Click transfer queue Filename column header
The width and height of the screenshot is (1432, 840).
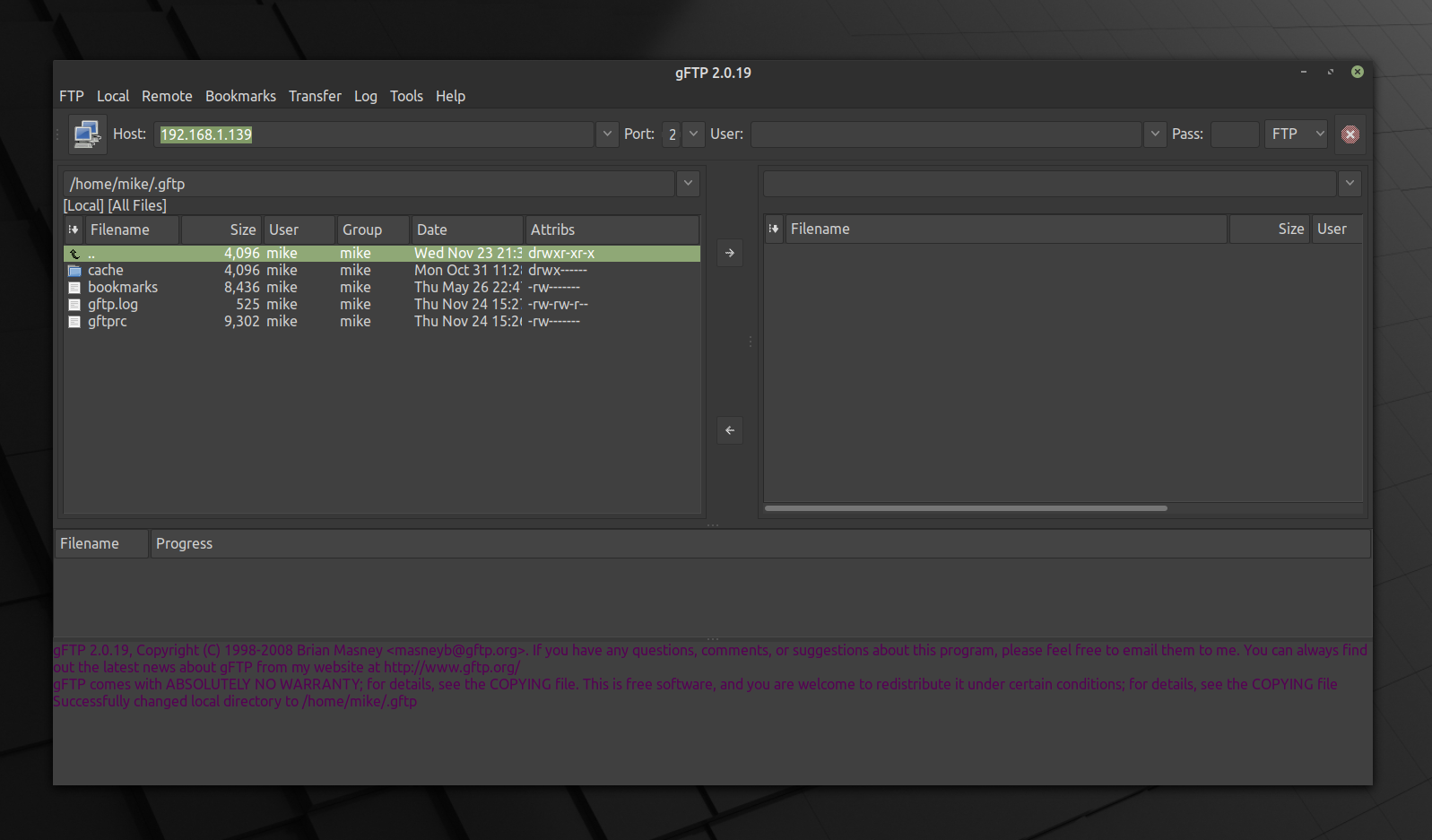[101, 543]
